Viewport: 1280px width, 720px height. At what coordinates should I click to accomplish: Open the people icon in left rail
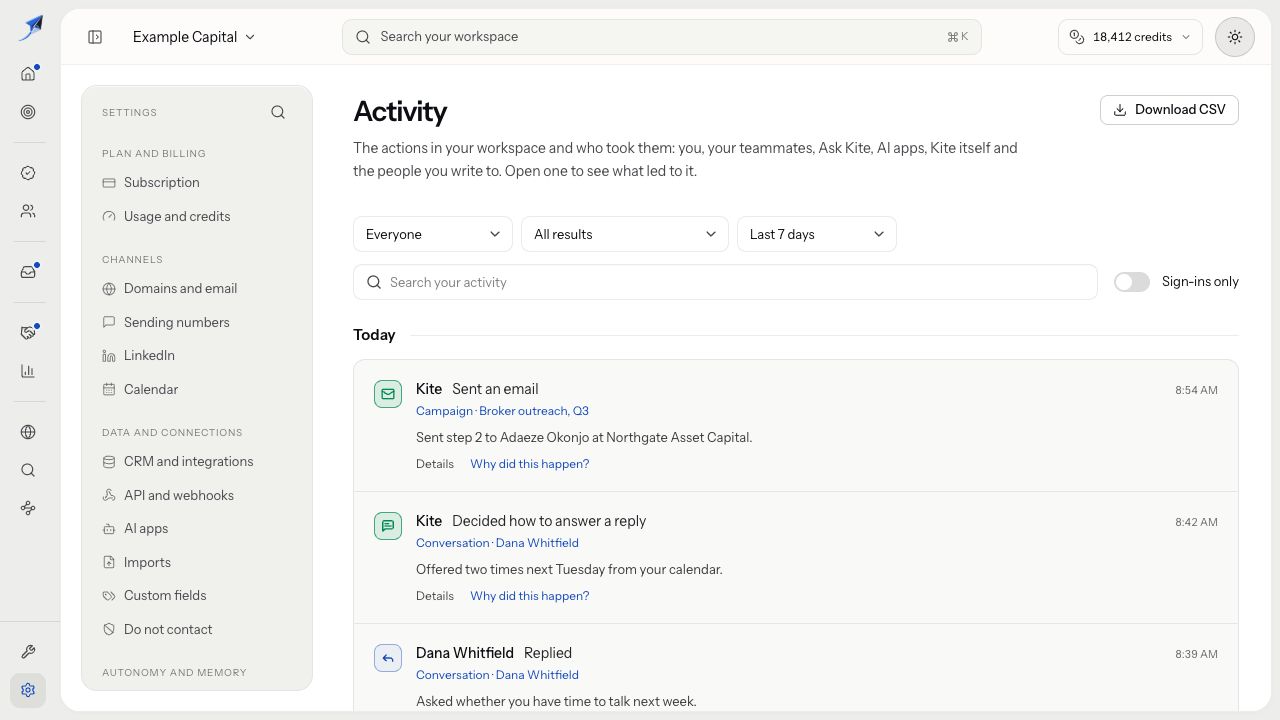[x=28, y=211]
